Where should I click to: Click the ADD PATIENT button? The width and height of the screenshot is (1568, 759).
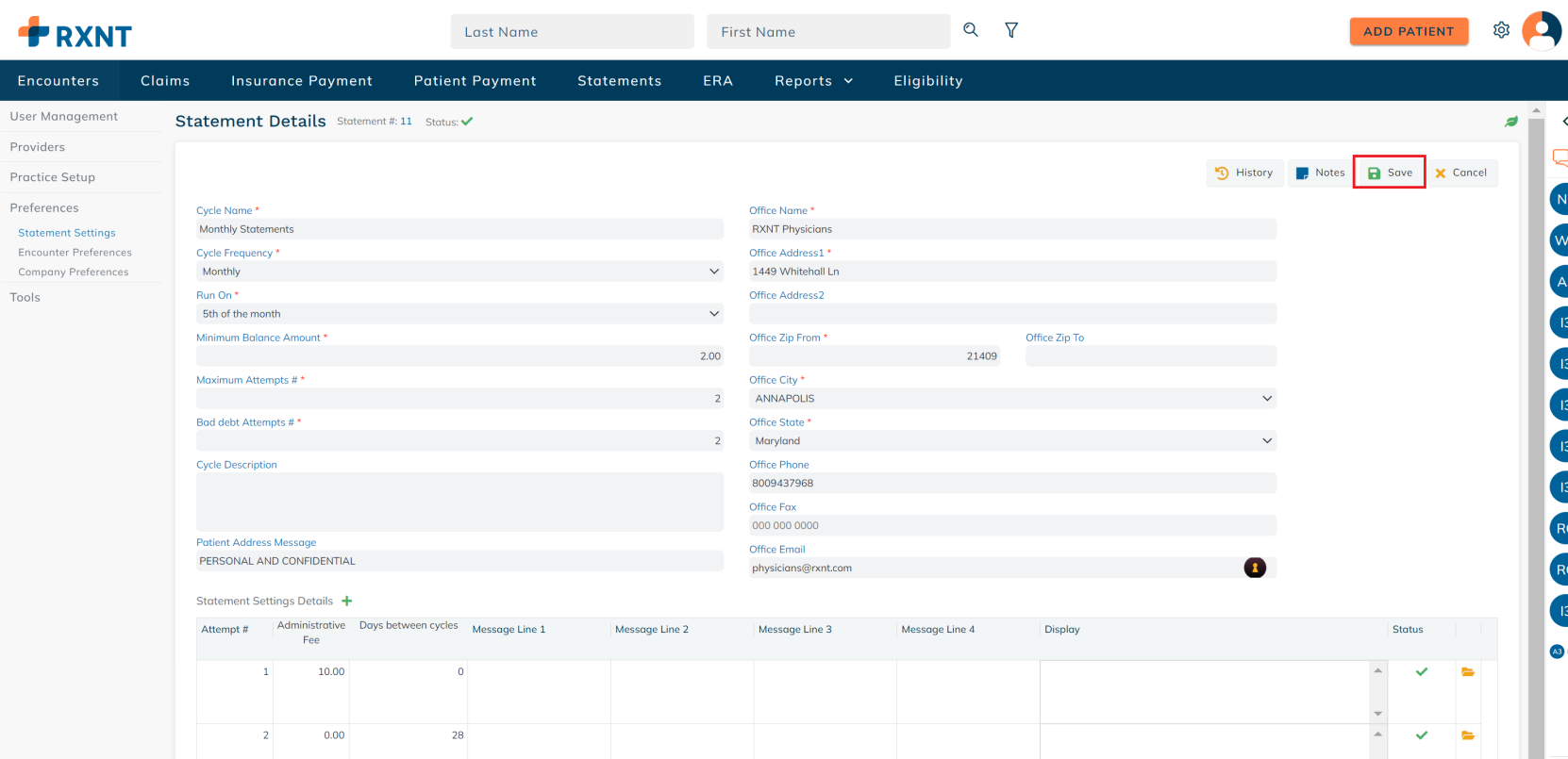[x=1409, y=31]
